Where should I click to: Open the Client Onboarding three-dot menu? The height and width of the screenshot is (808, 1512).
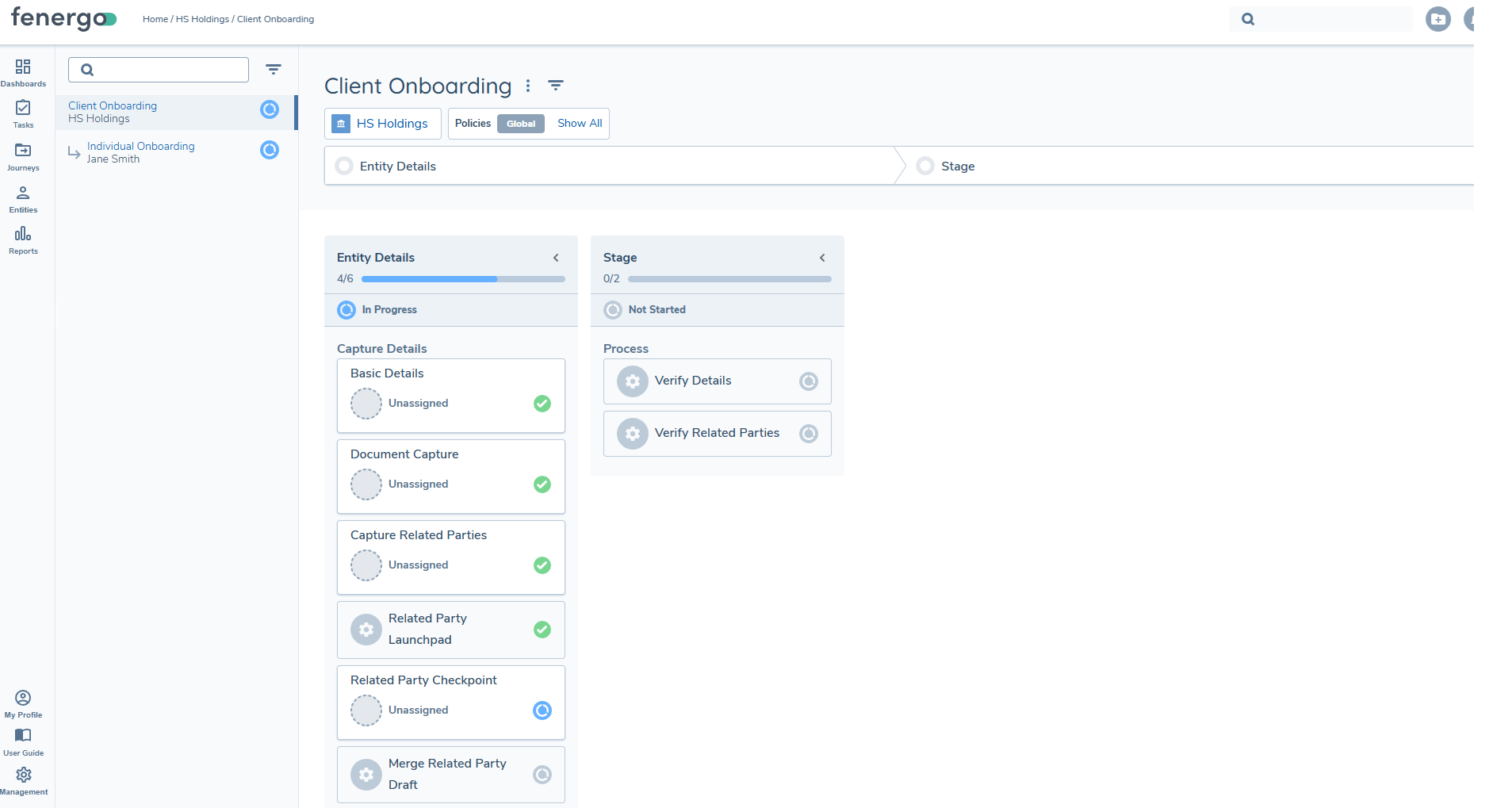coord(528,86)
